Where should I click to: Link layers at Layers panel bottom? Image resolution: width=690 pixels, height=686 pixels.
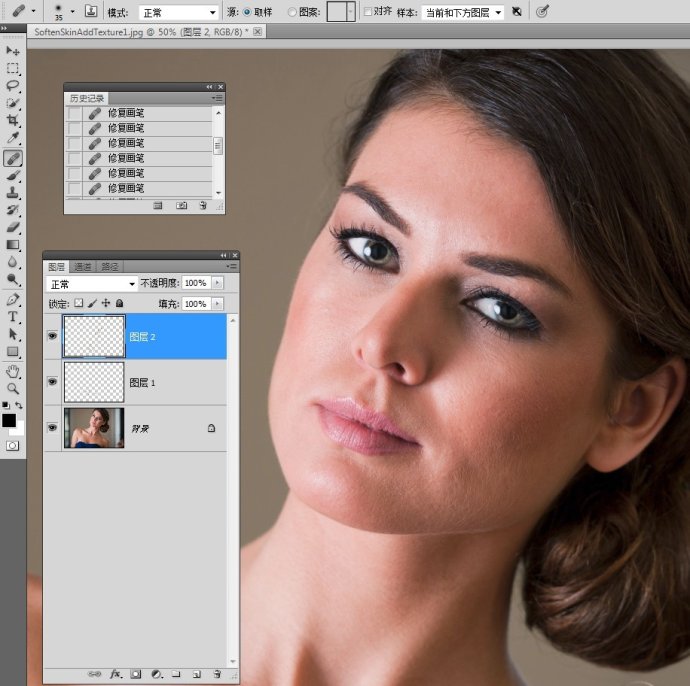pos(94,674)
